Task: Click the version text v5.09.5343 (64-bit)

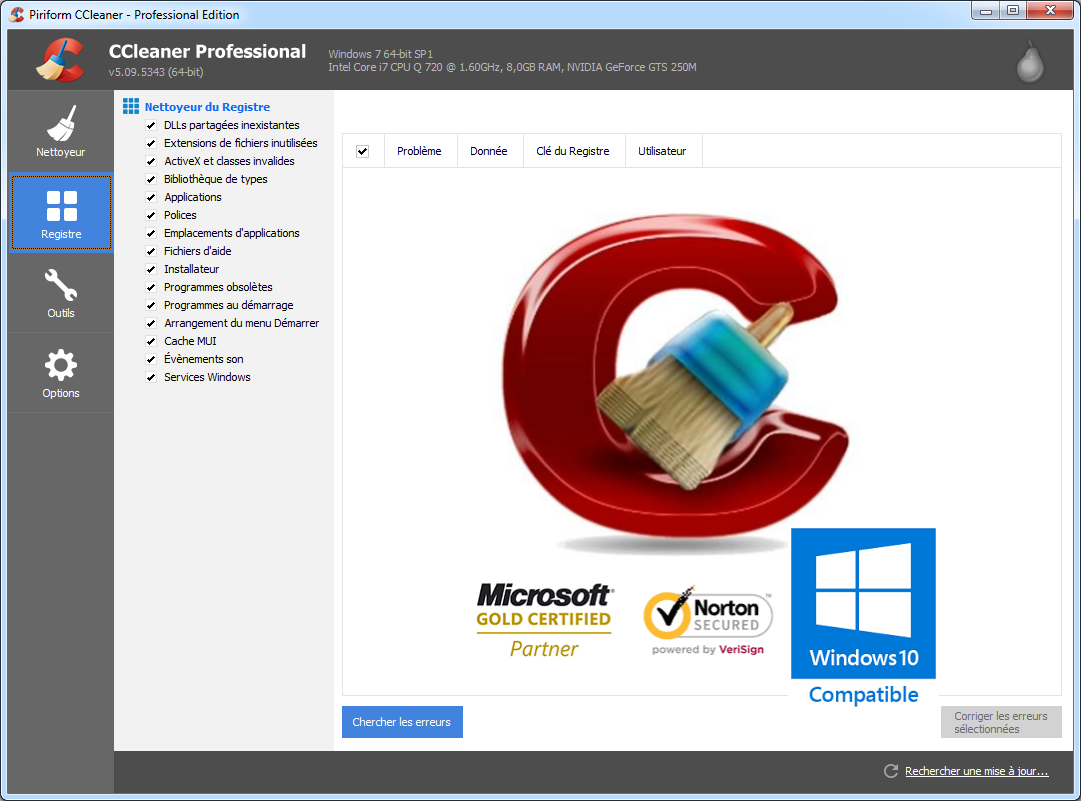Action: pos(156,72)
